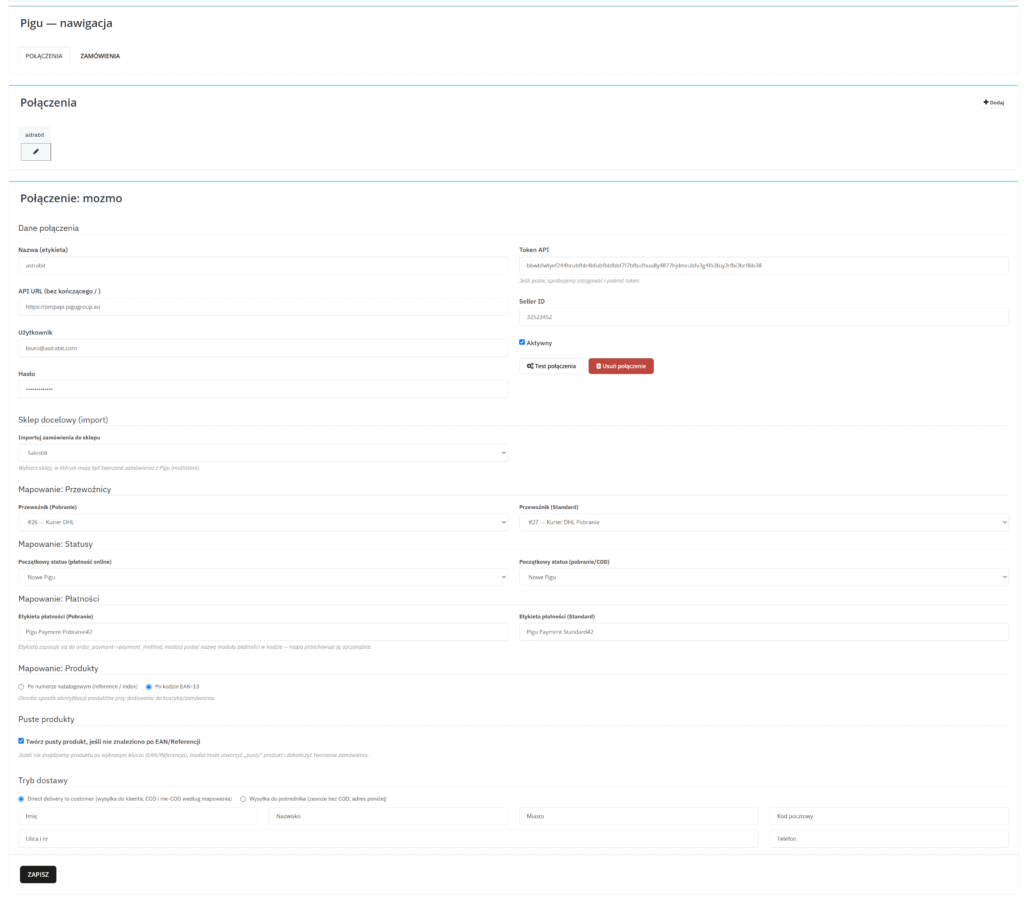Select Wysyłka do pośrednika radio option
This screenshot has height=906, width=1024.
(x=243, y=798)
